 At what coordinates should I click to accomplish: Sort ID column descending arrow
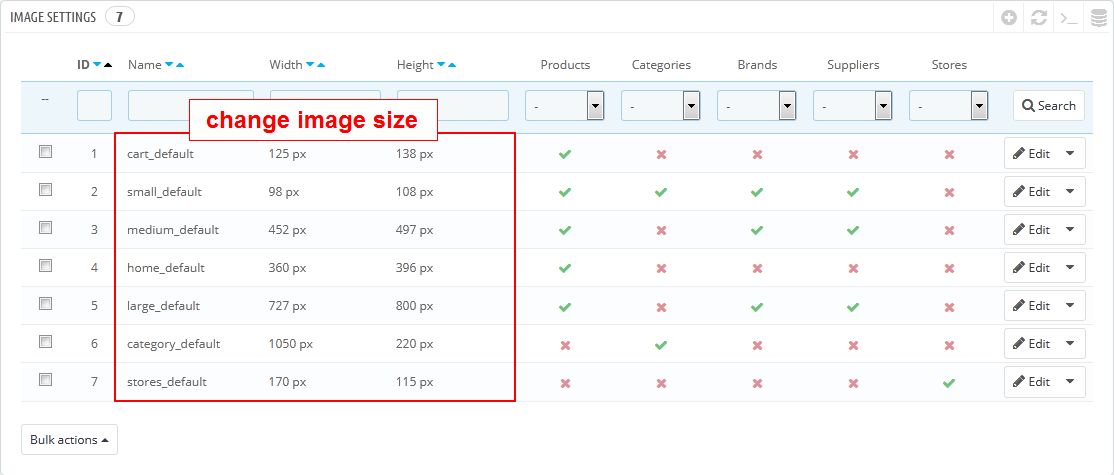click(97, 65)
